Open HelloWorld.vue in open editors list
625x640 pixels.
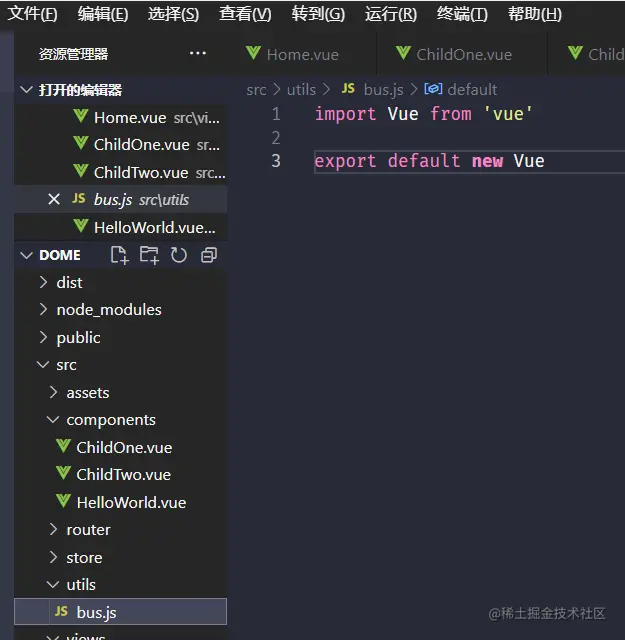point(120,227)
